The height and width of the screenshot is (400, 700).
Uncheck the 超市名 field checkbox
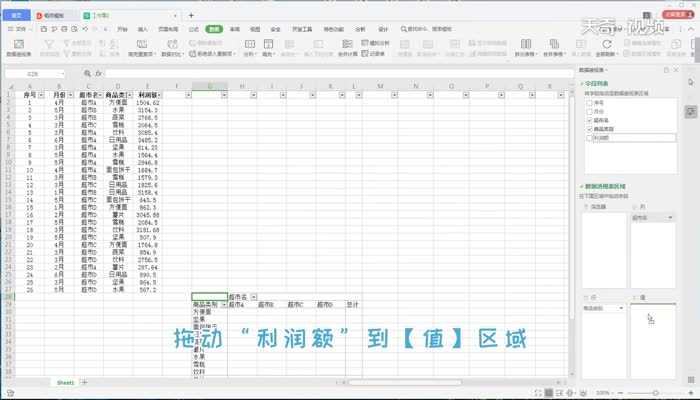tap(588, 120)
